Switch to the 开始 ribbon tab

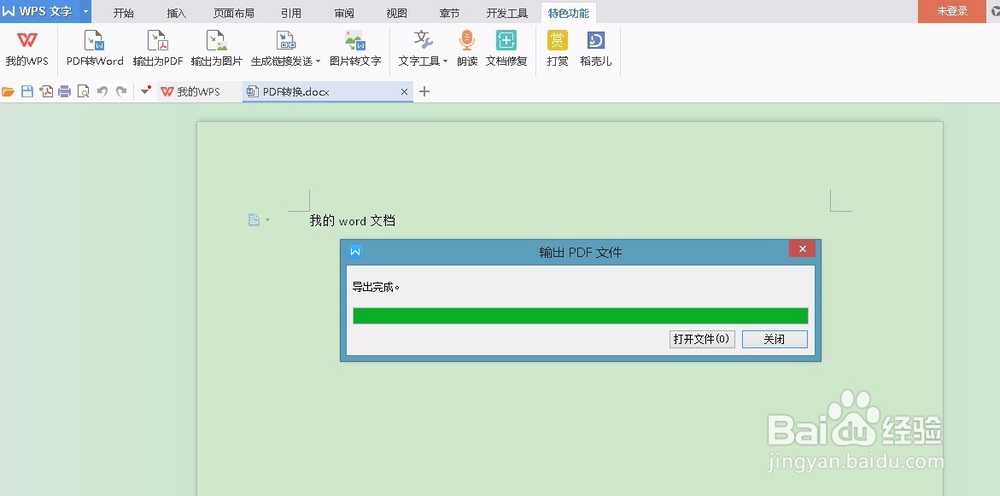[x=123, y=13]
